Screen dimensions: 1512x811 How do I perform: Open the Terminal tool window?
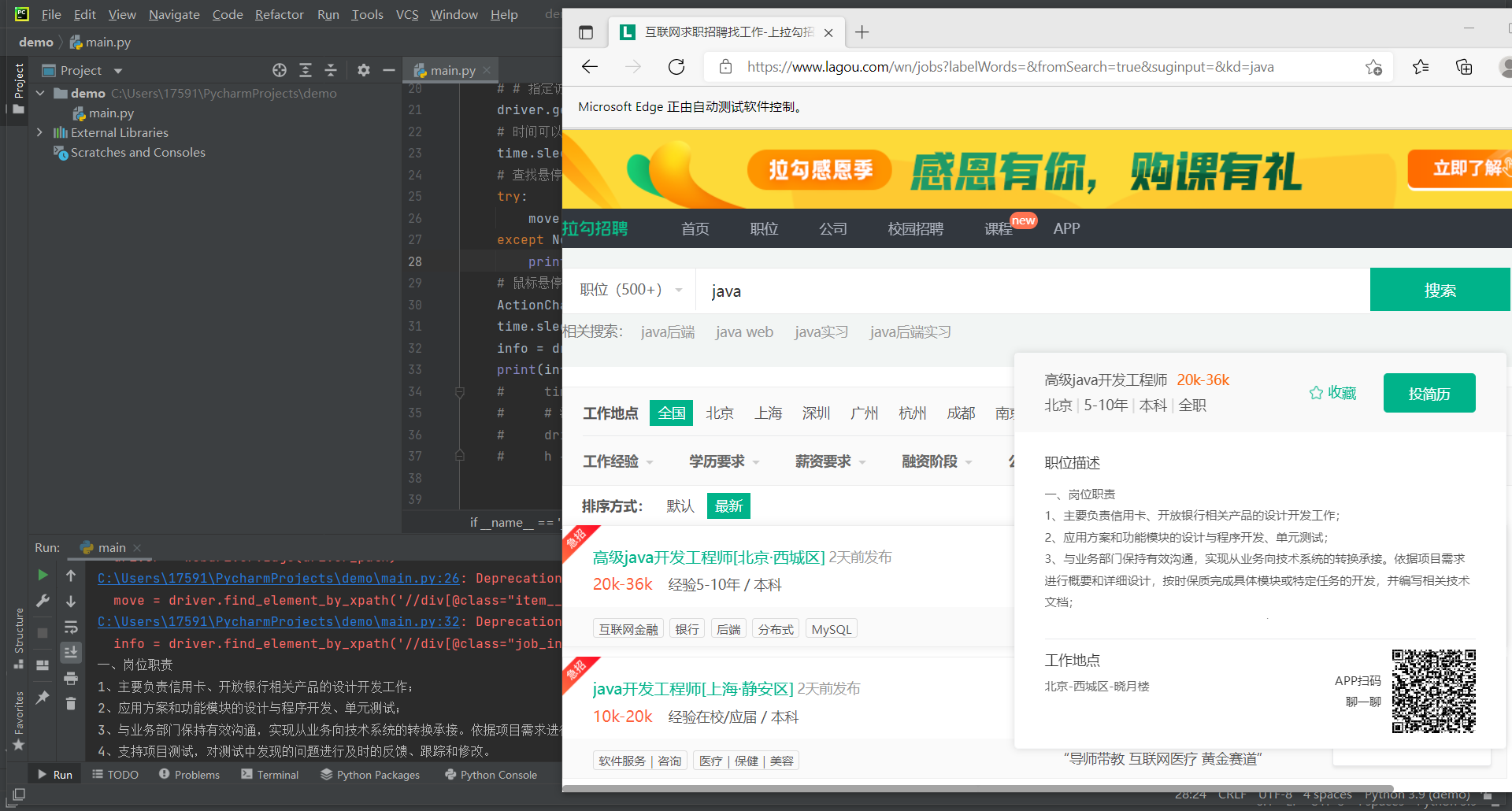[x=269, y=775]
